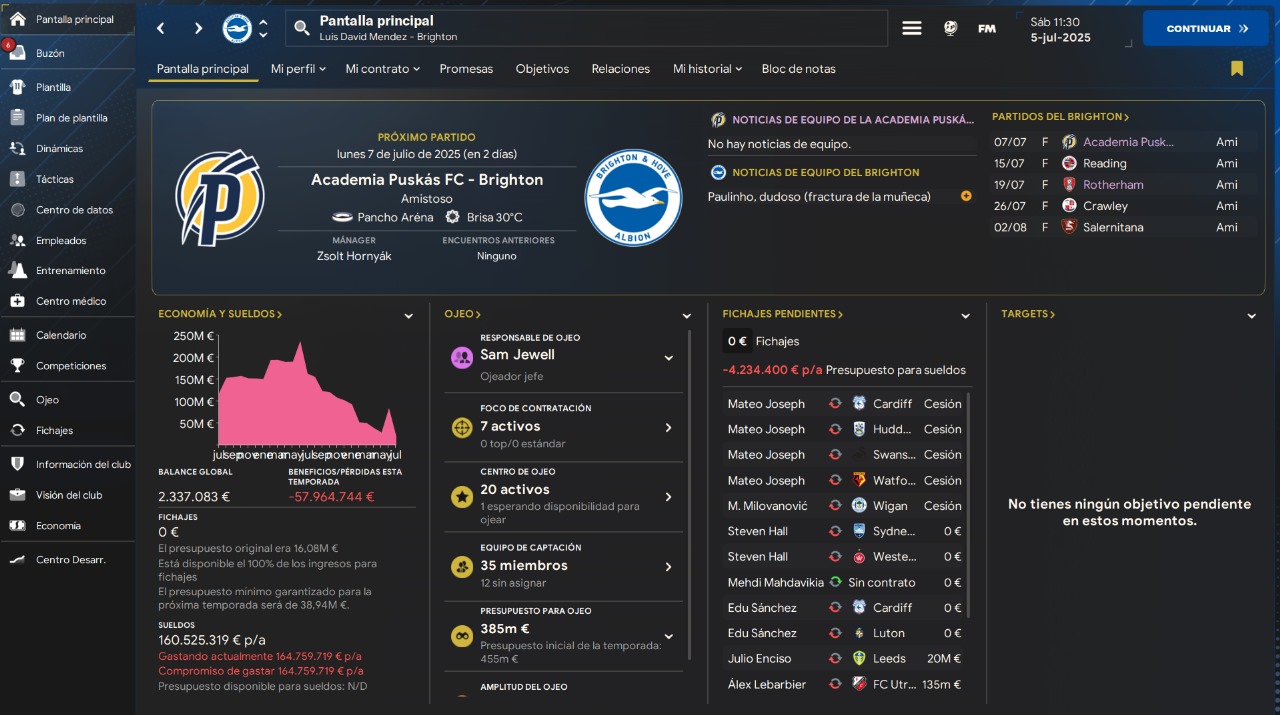Expand Sam Jewell responsable de ojeo chevron
The image size is (1280, 715).
pos(669,358)
